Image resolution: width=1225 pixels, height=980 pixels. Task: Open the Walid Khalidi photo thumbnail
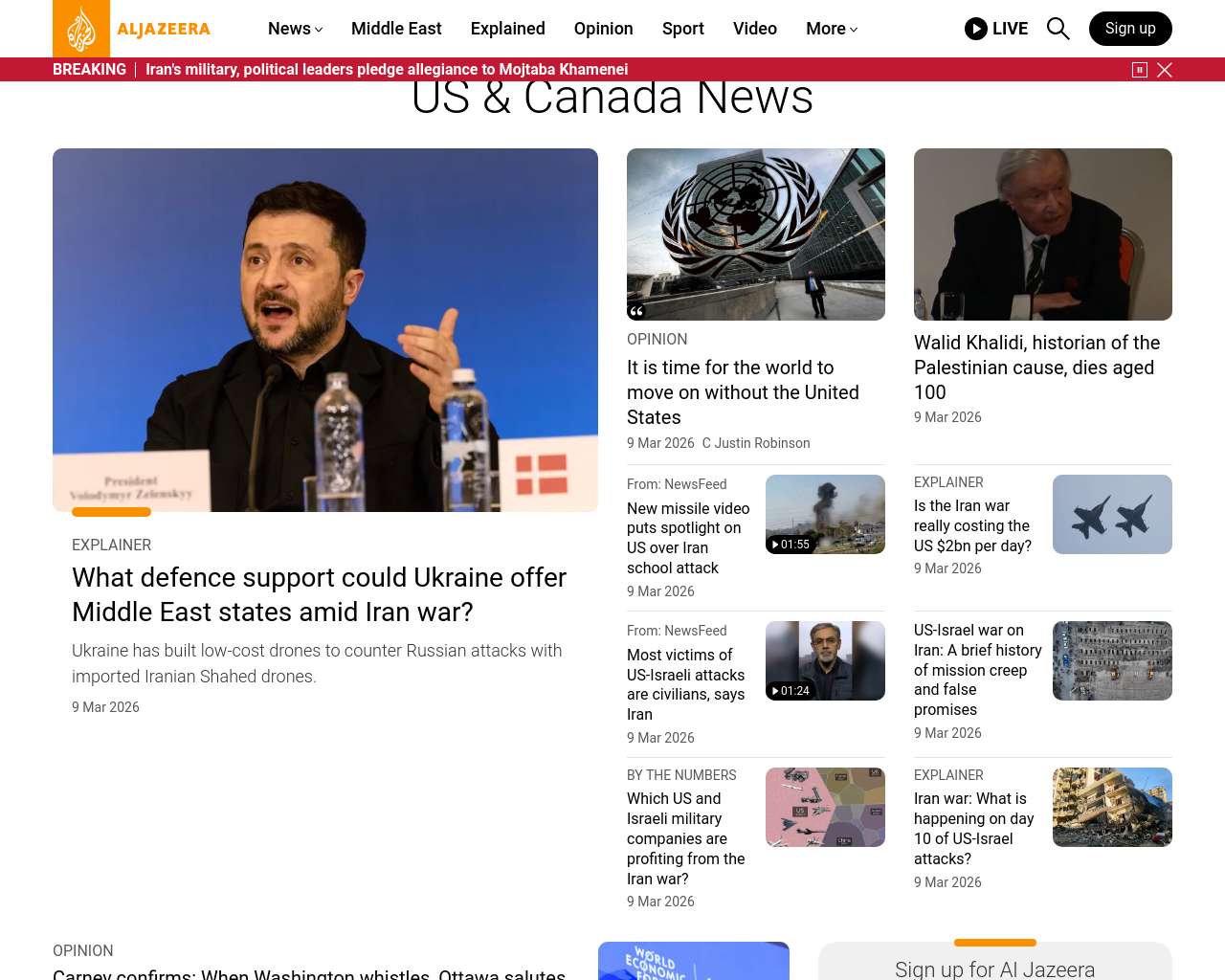point(1042,234)
